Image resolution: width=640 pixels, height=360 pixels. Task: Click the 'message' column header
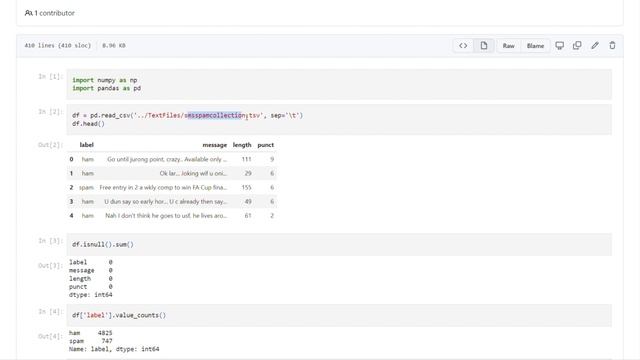215,145
